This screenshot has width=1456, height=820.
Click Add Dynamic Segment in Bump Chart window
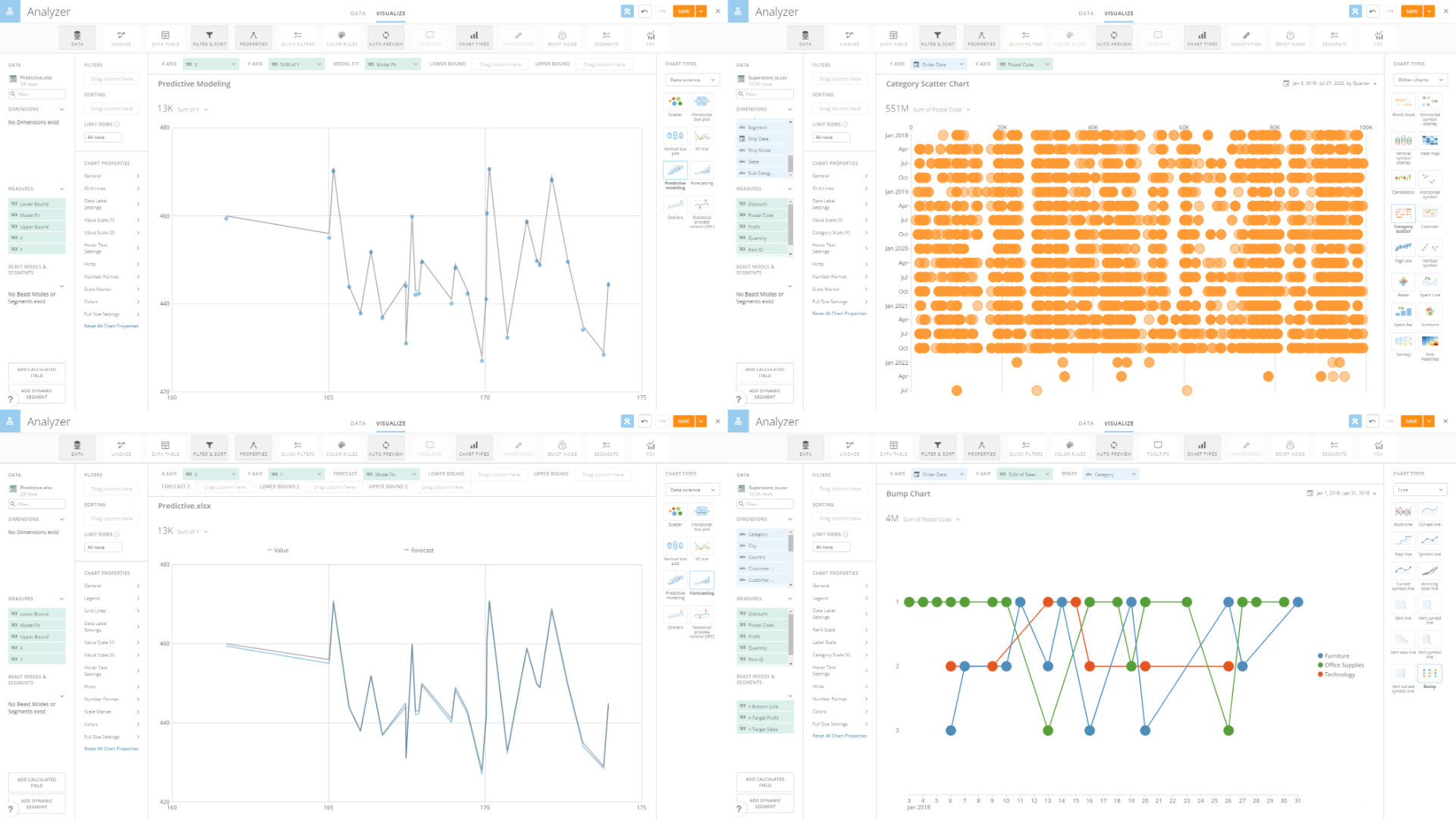tap(764, 803)
